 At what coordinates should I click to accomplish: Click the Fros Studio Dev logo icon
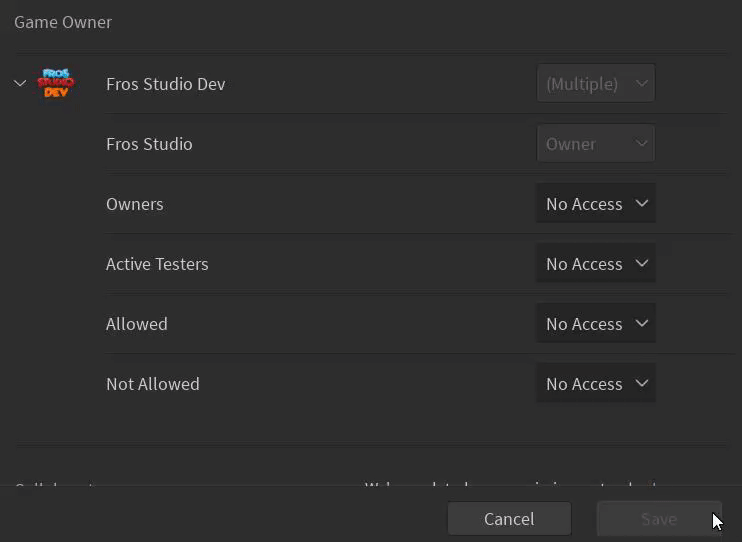56,83
